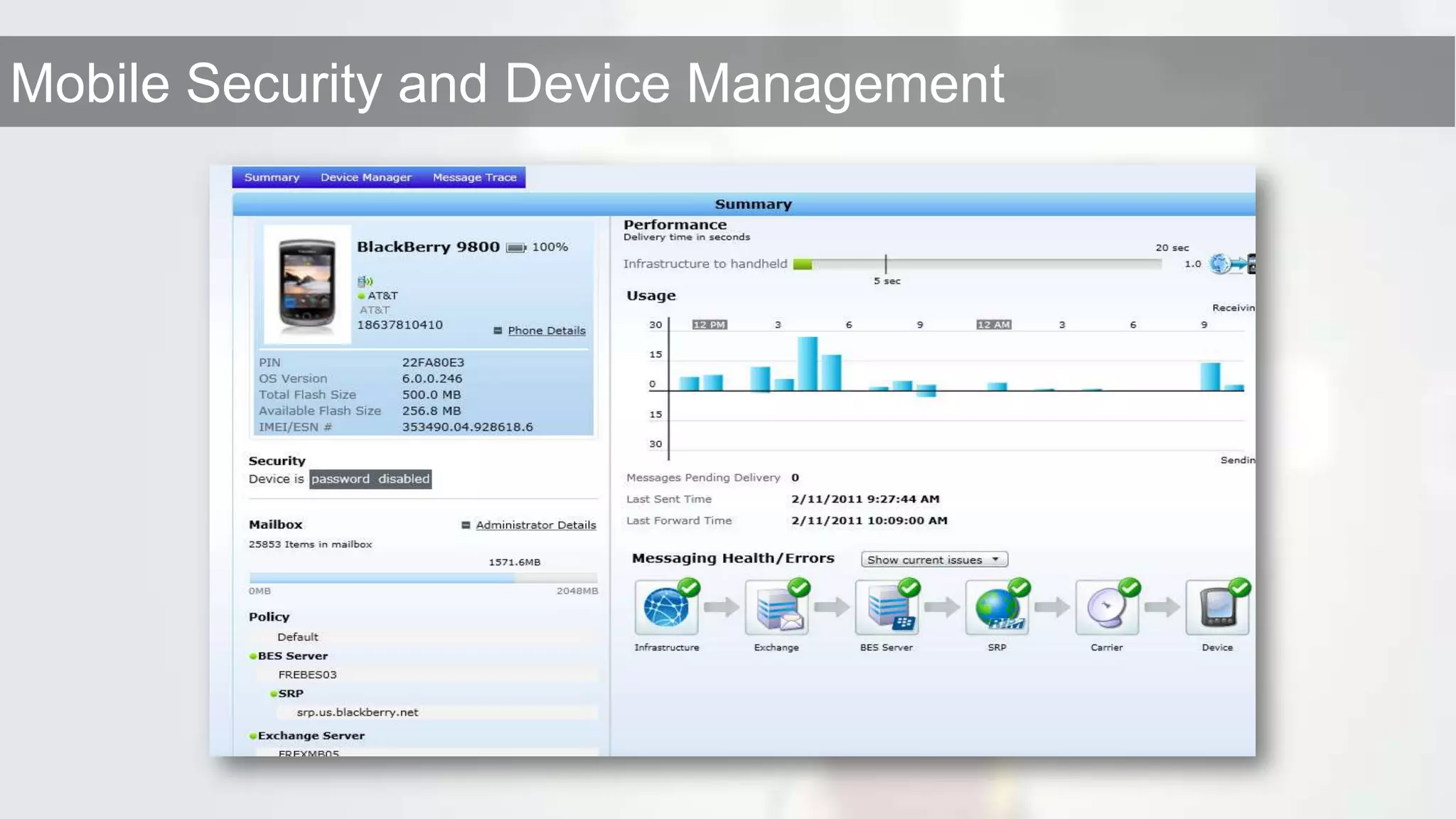Click the SRP health globe icon
This screenshot has width=1456, height=819.
pyautogui.click(x=997, y=608)
